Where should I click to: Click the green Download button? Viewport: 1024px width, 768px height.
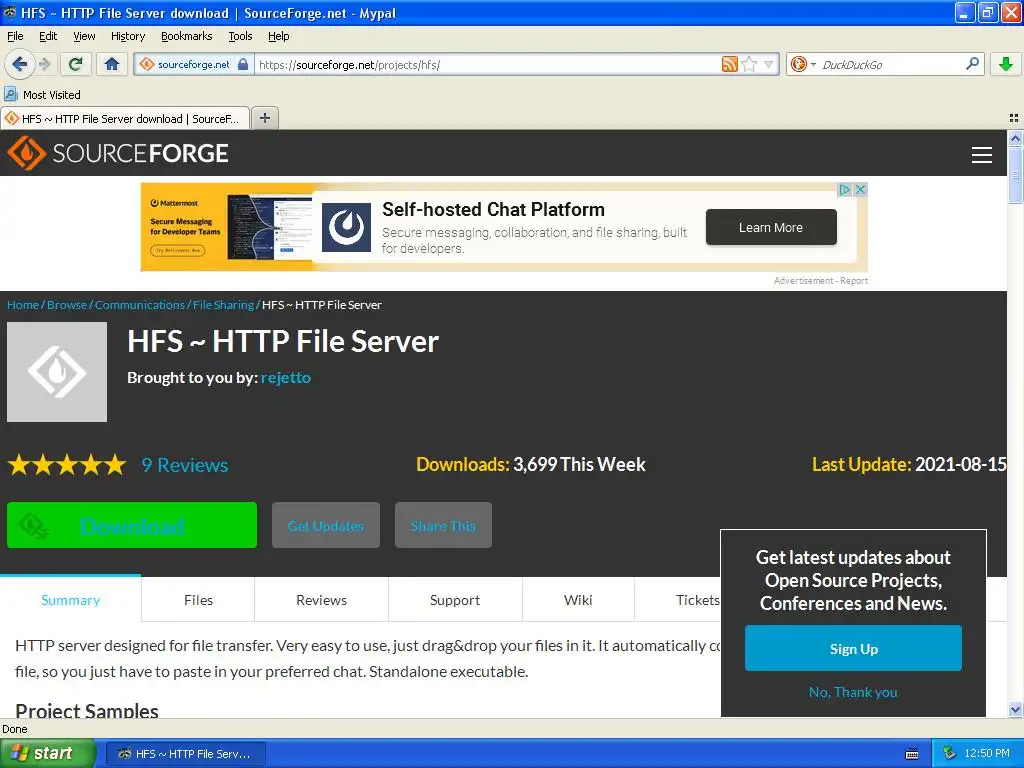click(x=132, y=525)
